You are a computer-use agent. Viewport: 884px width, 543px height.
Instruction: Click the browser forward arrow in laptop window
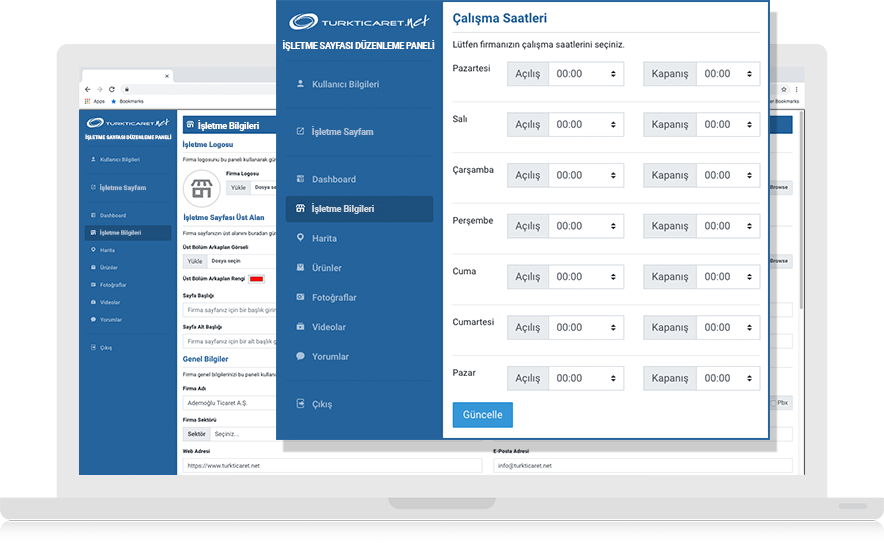pyautogui.click(x=99, y=89)
